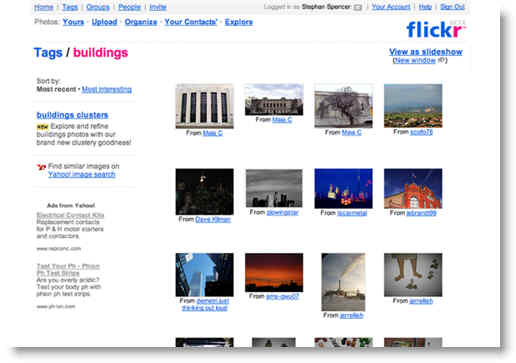Open the white columned building thumbnail
The width and height of the screenshot is (516, 363).
click(205, 106)
